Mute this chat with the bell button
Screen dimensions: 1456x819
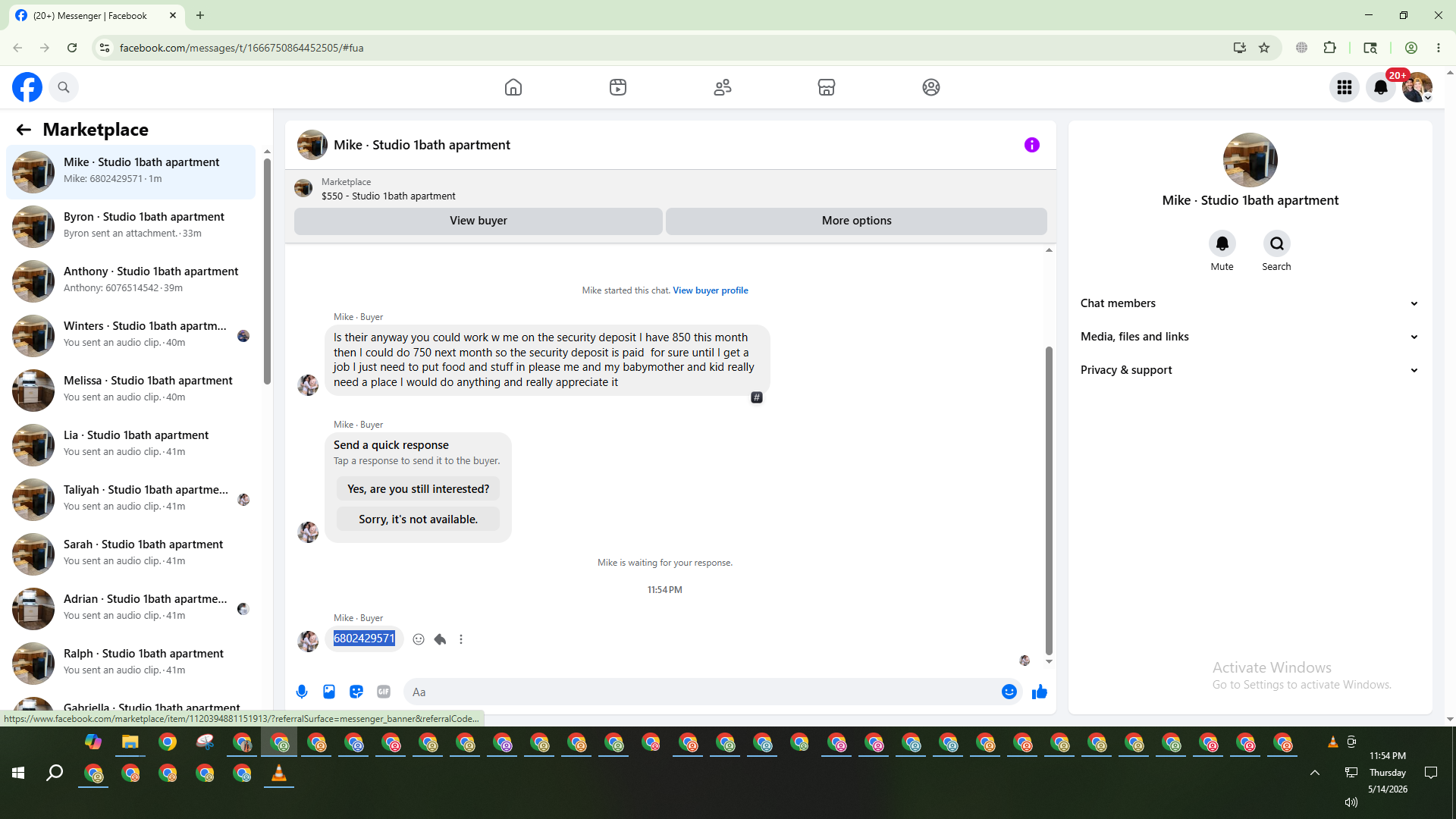coord(1222,243)
